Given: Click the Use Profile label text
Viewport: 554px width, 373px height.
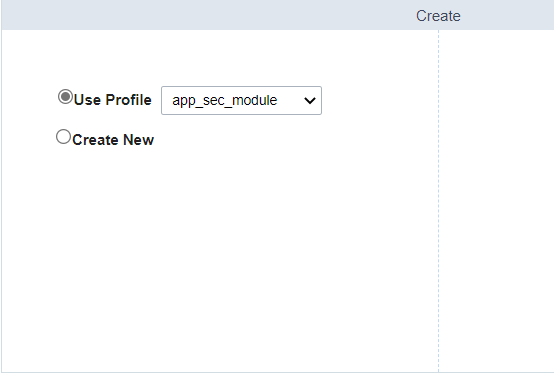Looking at the screenshot, I should (113, 100).
